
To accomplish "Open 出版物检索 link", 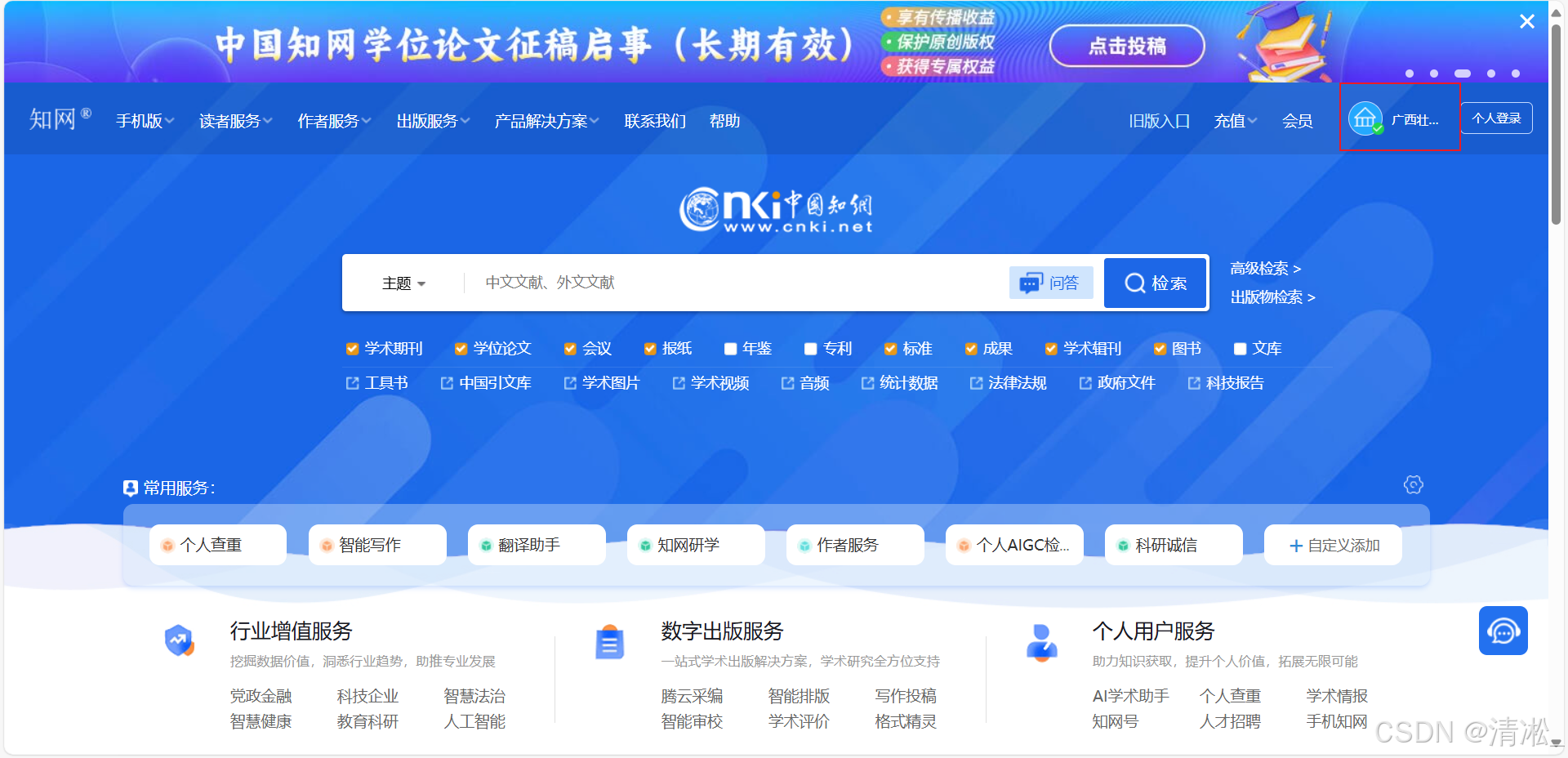I will point(1272,297).
